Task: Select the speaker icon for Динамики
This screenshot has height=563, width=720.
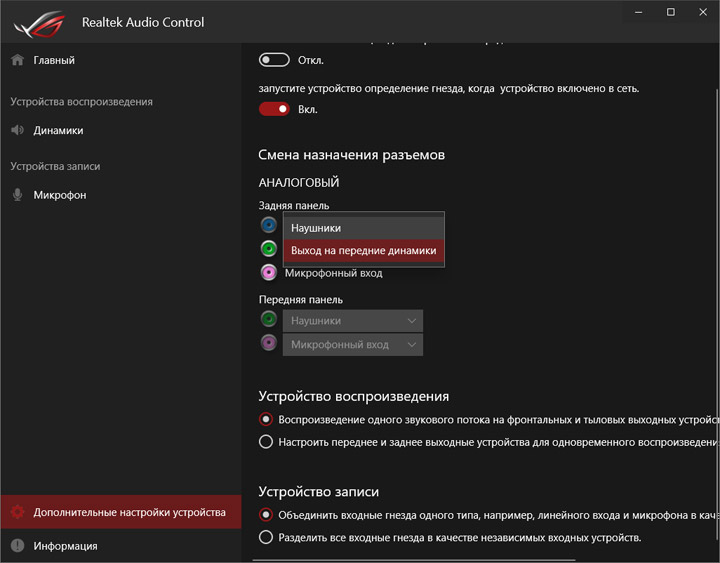Action: (x=17, y=130)
